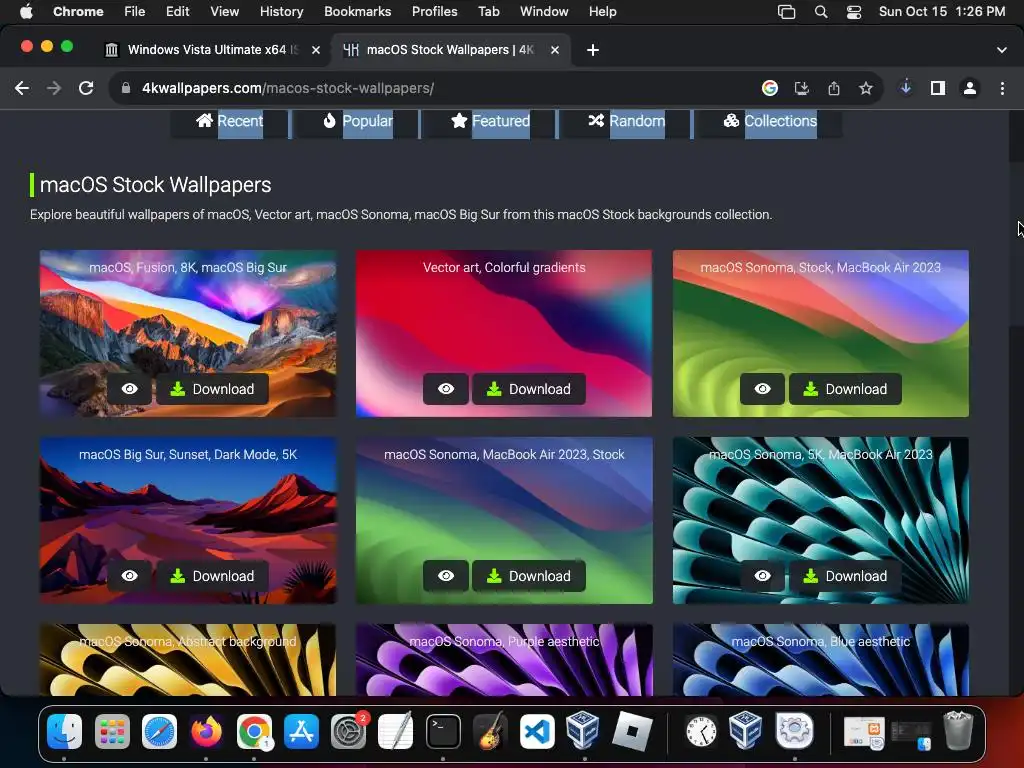Image resolution: width=1024 pixels, height=768 pixels.
Task: Open the Window menu
Action: 544,12
